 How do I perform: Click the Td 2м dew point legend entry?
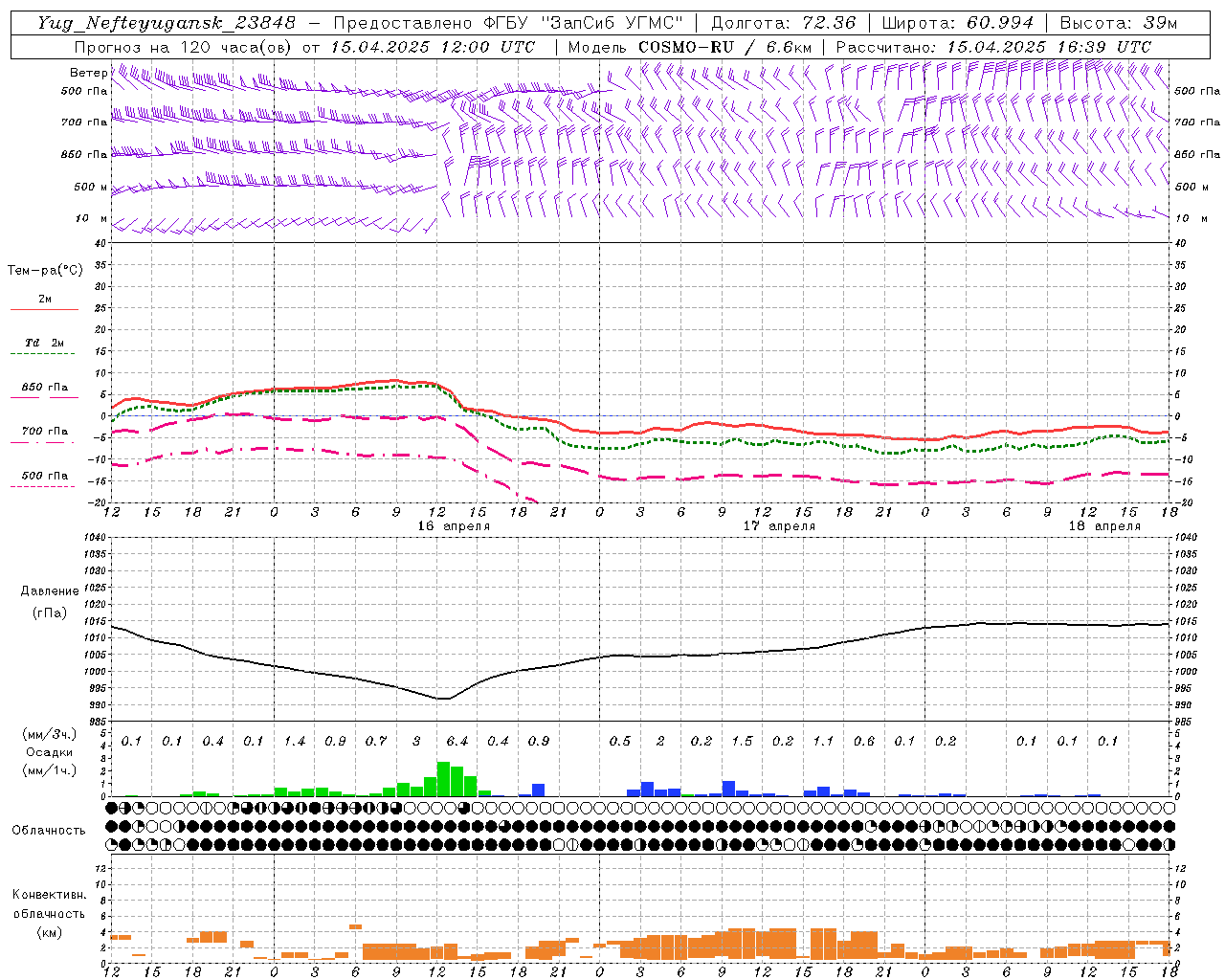44,343
